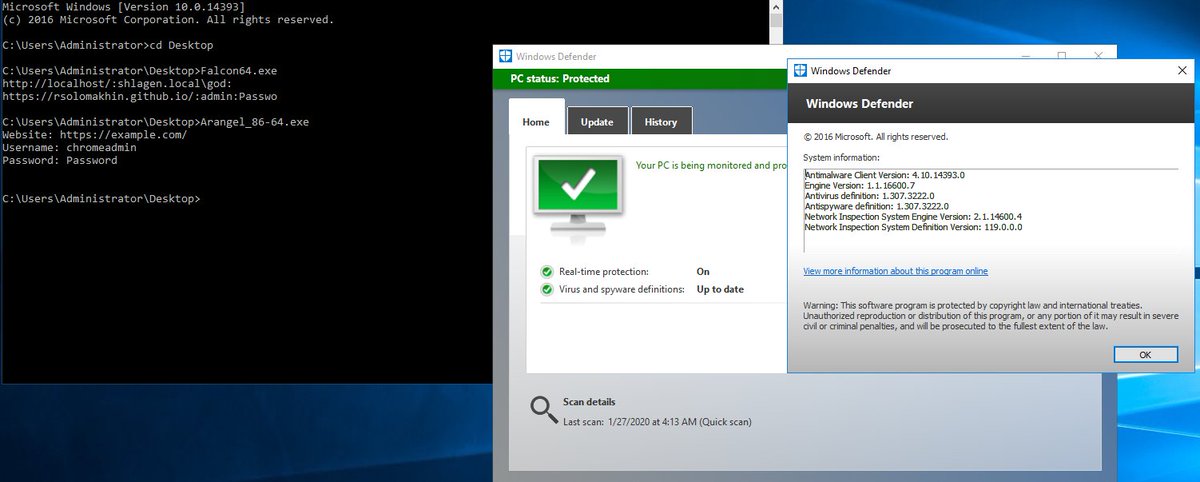Switch to the Update tab
This screenshot has height=482, width=1200.
point(597,122)
